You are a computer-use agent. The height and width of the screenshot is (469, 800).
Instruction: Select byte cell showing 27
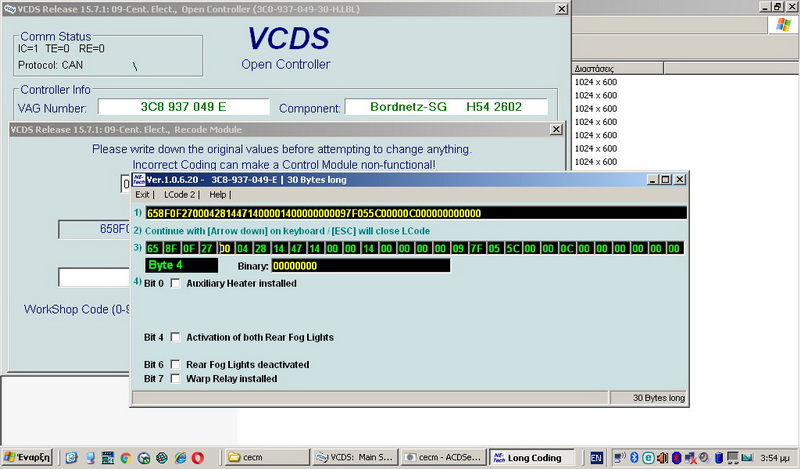click(207, 249)
